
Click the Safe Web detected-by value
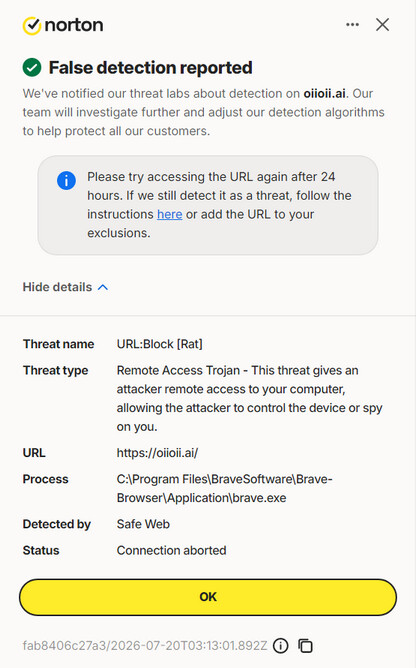pyautogui.click(x=143, y=524)
